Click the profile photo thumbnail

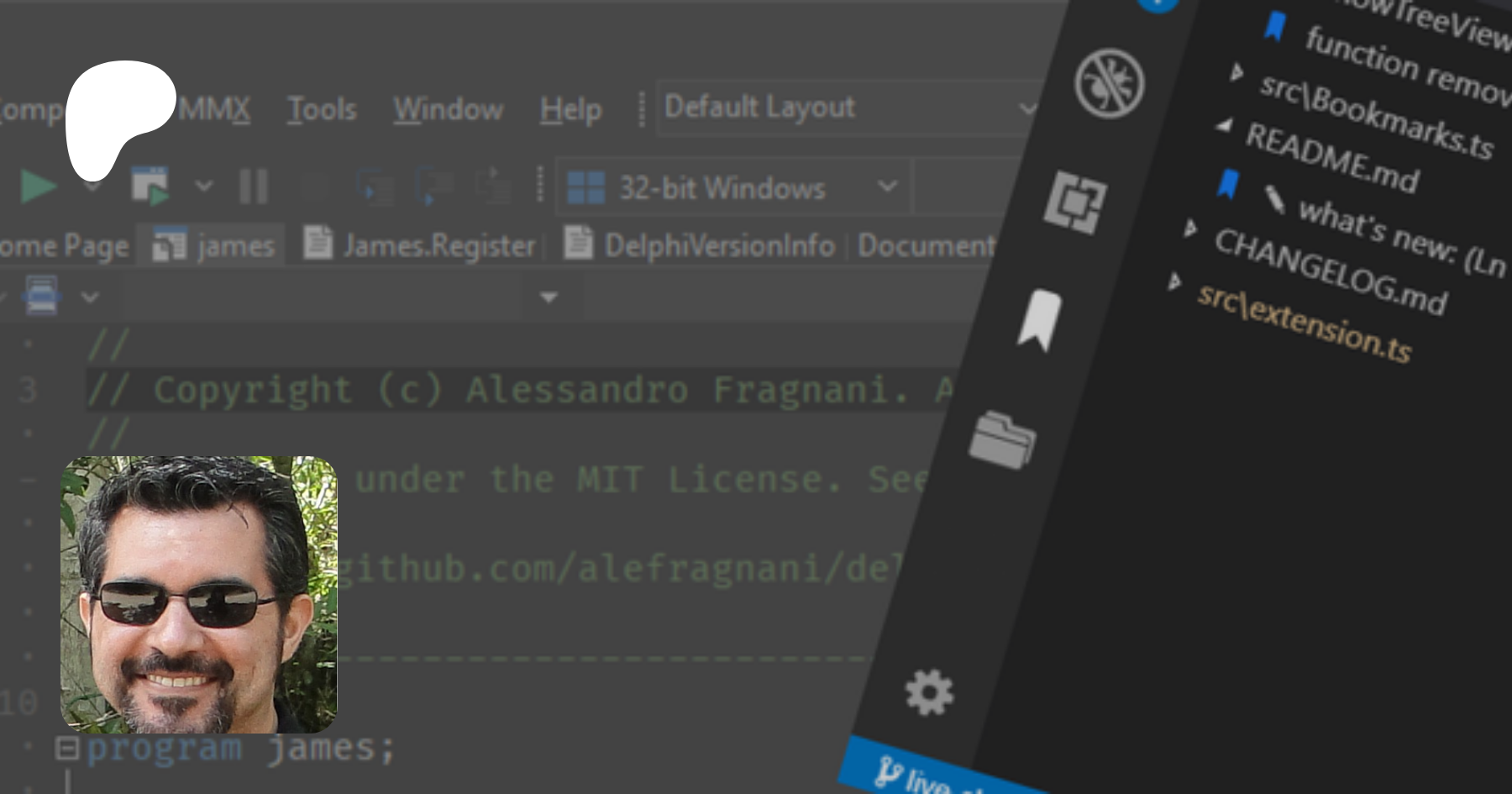pyautogui.click(x=199, y=594)
